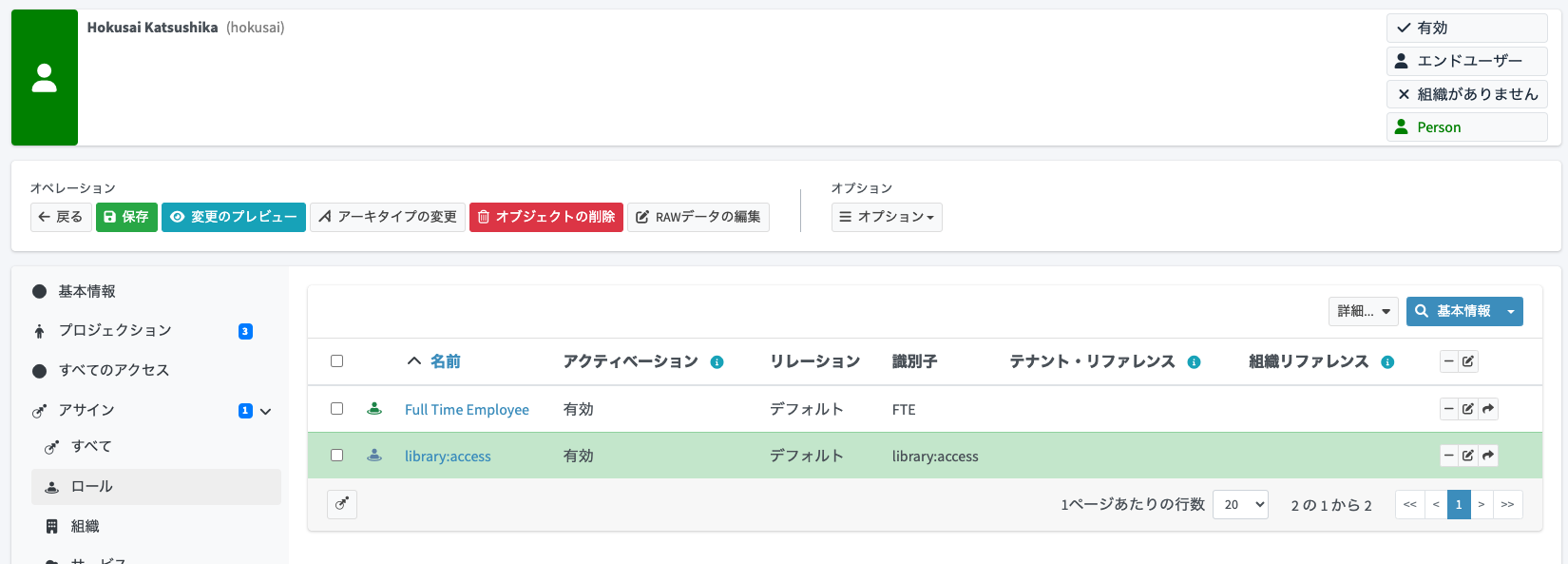The image size is (1568, 564).
Task: Click the info icon beside 組織リファレンス
Action: [1387, 362]
